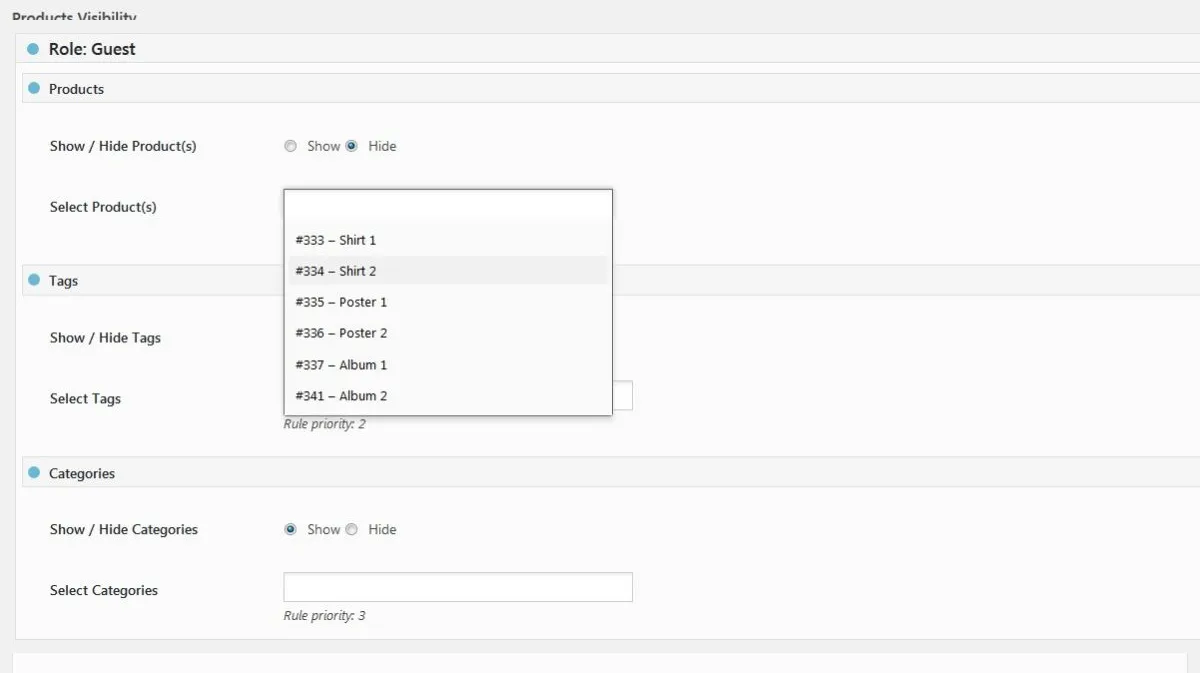Image resolution: width=1200 pixels, height=673 pixels.
Task: Click blue dot beside Tags section
Action: point(34,280)
